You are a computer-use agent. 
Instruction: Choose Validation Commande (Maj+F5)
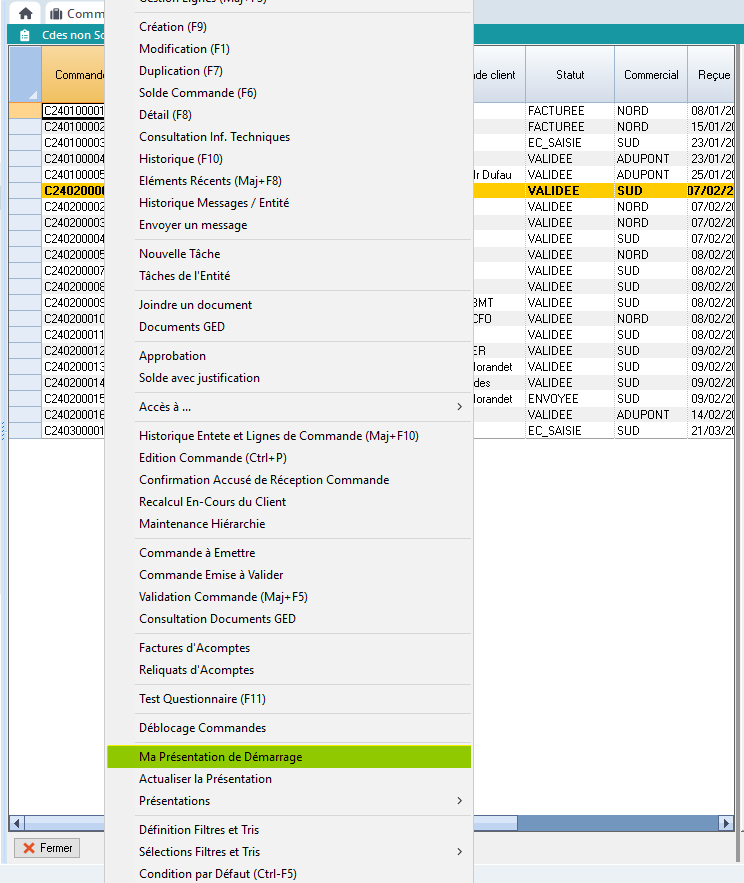pyautogui.click(x=223, y=597)
